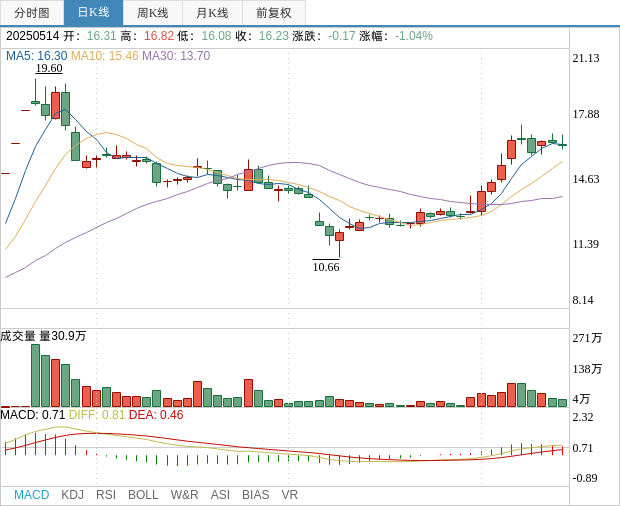Click the 20250514 date text
The width and height of the screenshot is (620, 506).
(x=32, y=36)
